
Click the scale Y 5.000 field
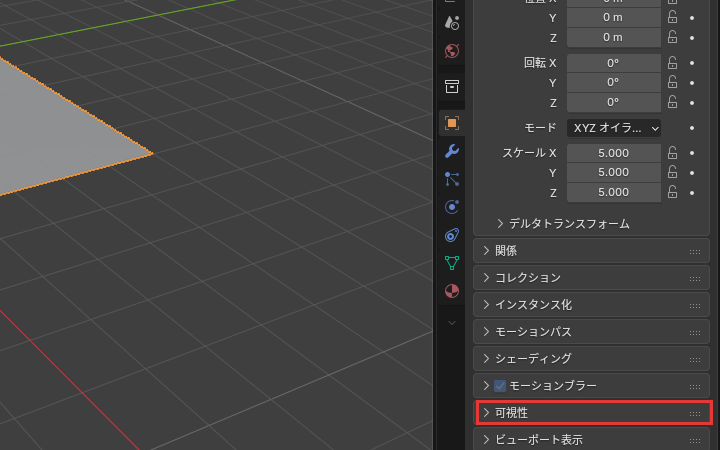coord(614,173)
